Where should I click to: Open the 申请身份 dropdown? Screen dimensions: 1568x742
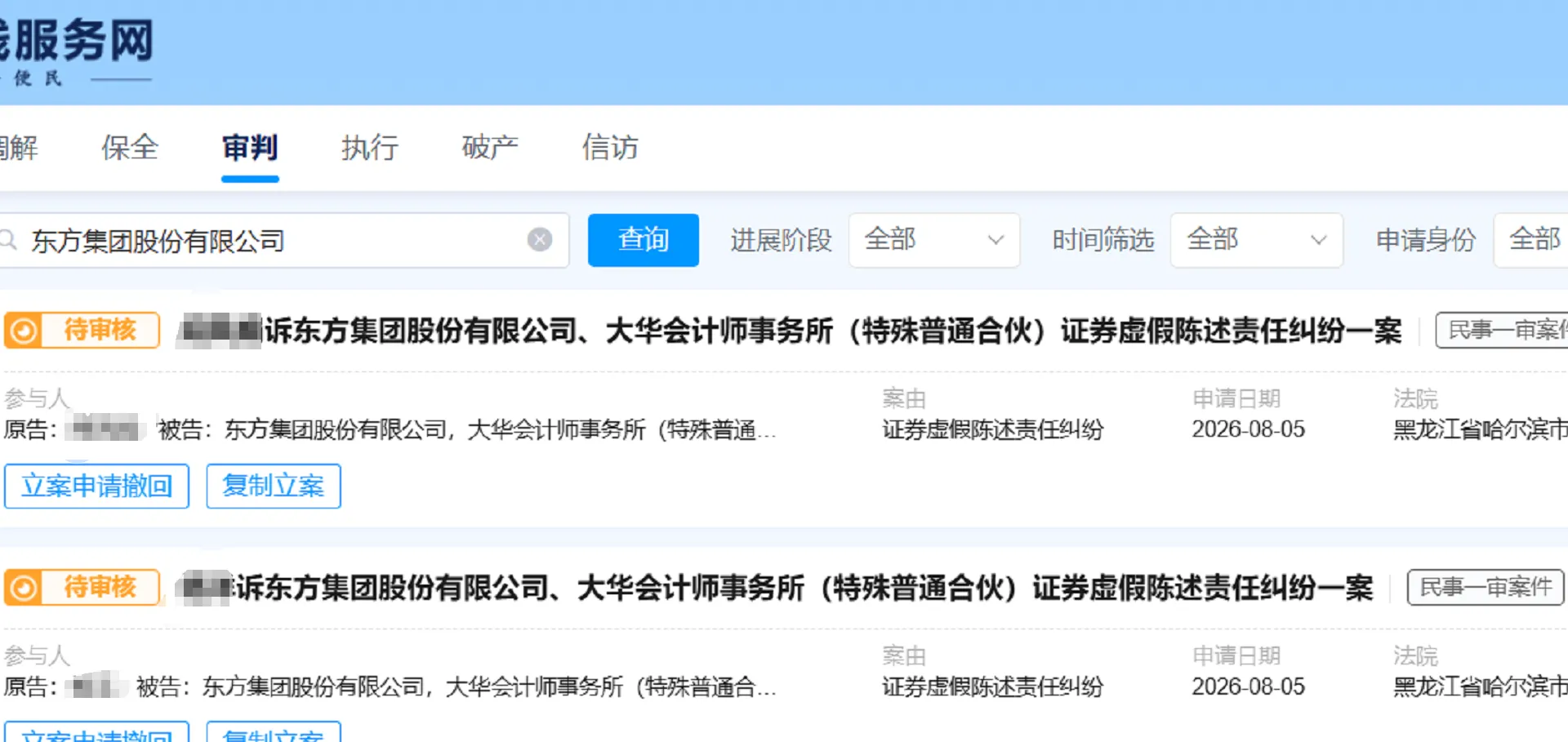pyautogui.click(x=1531, y=240)
